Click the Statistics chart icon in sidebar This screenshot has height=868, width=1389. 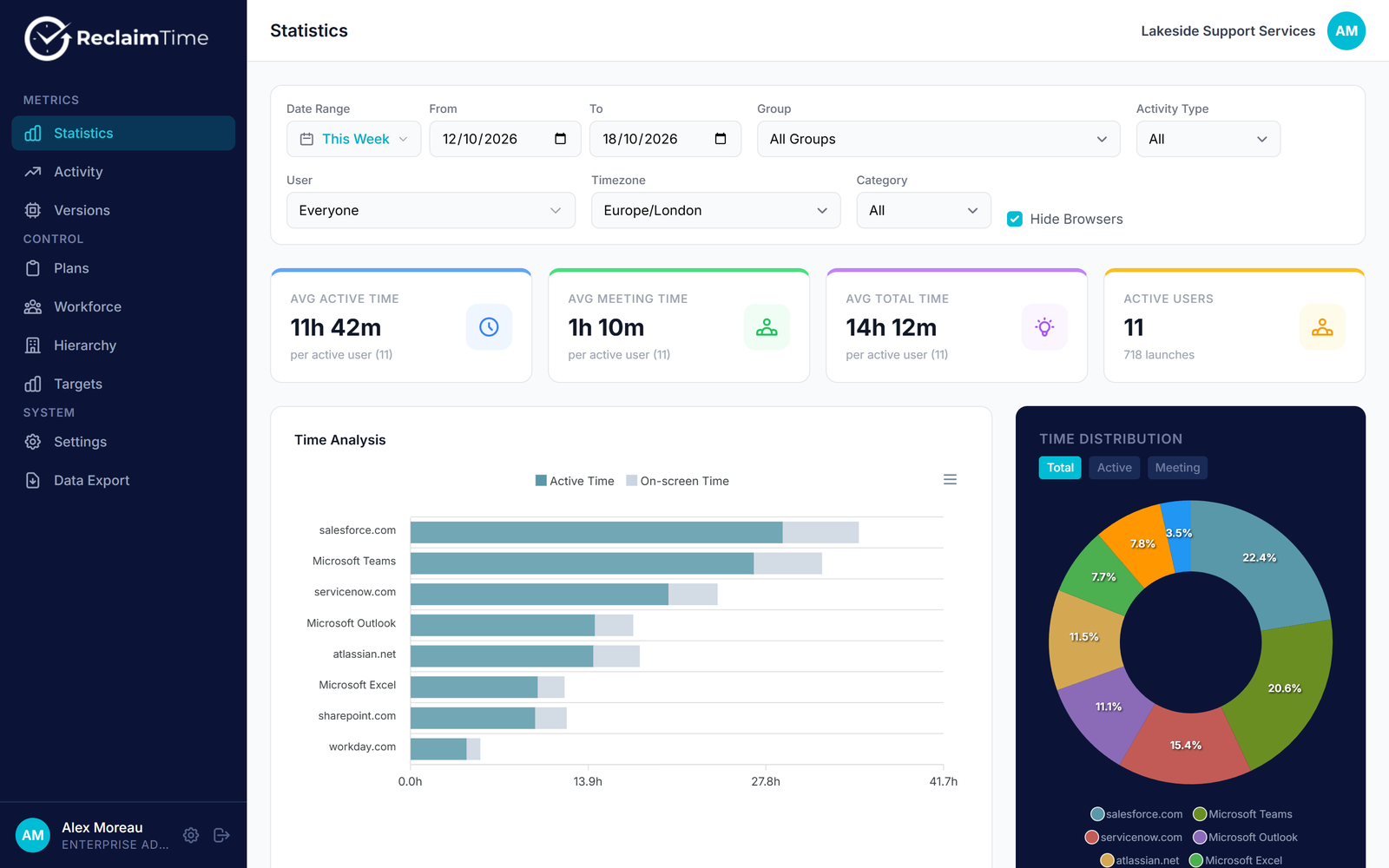(x=33, y=133)
